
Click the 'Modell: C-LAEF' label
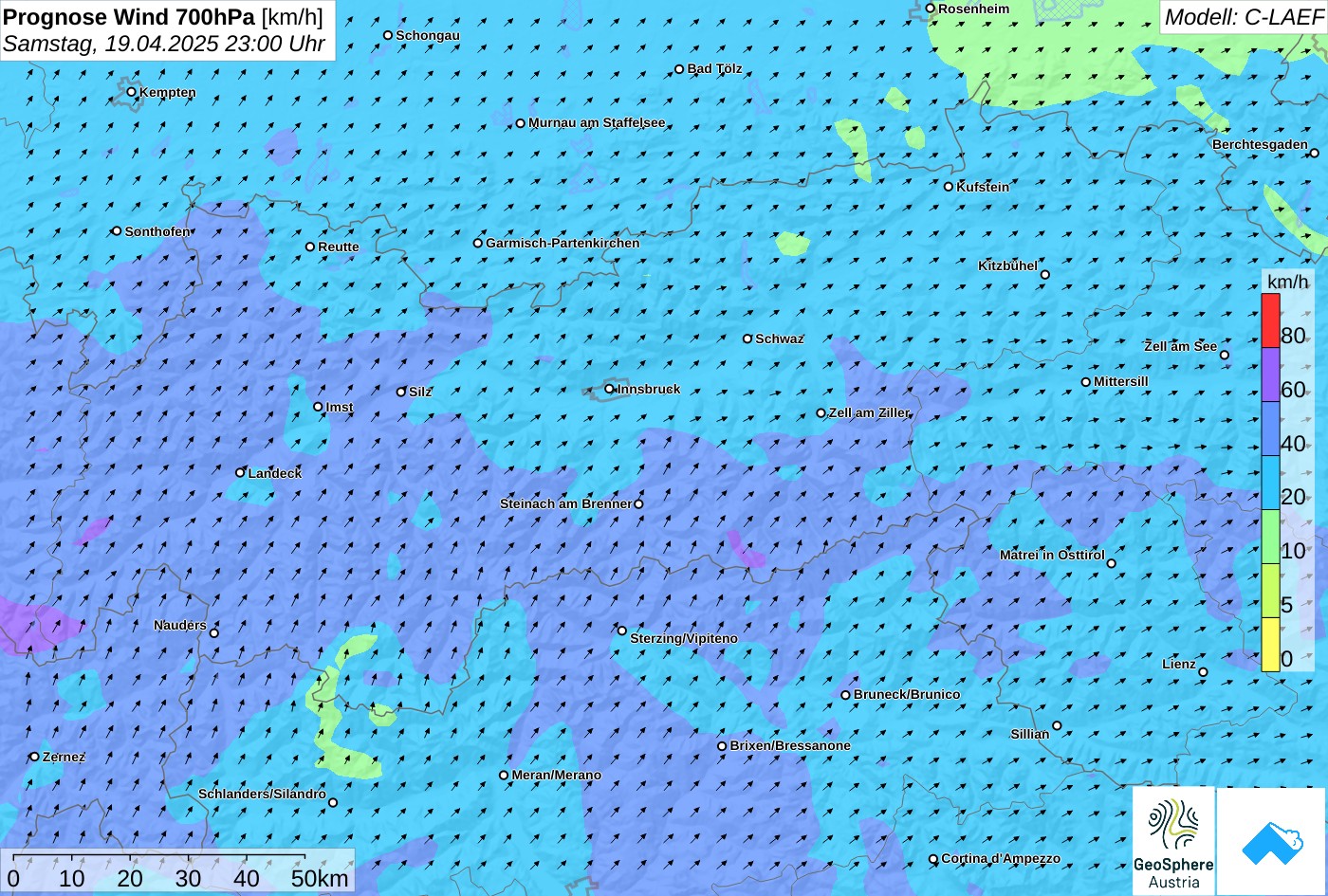click(x=1243, y=16)
